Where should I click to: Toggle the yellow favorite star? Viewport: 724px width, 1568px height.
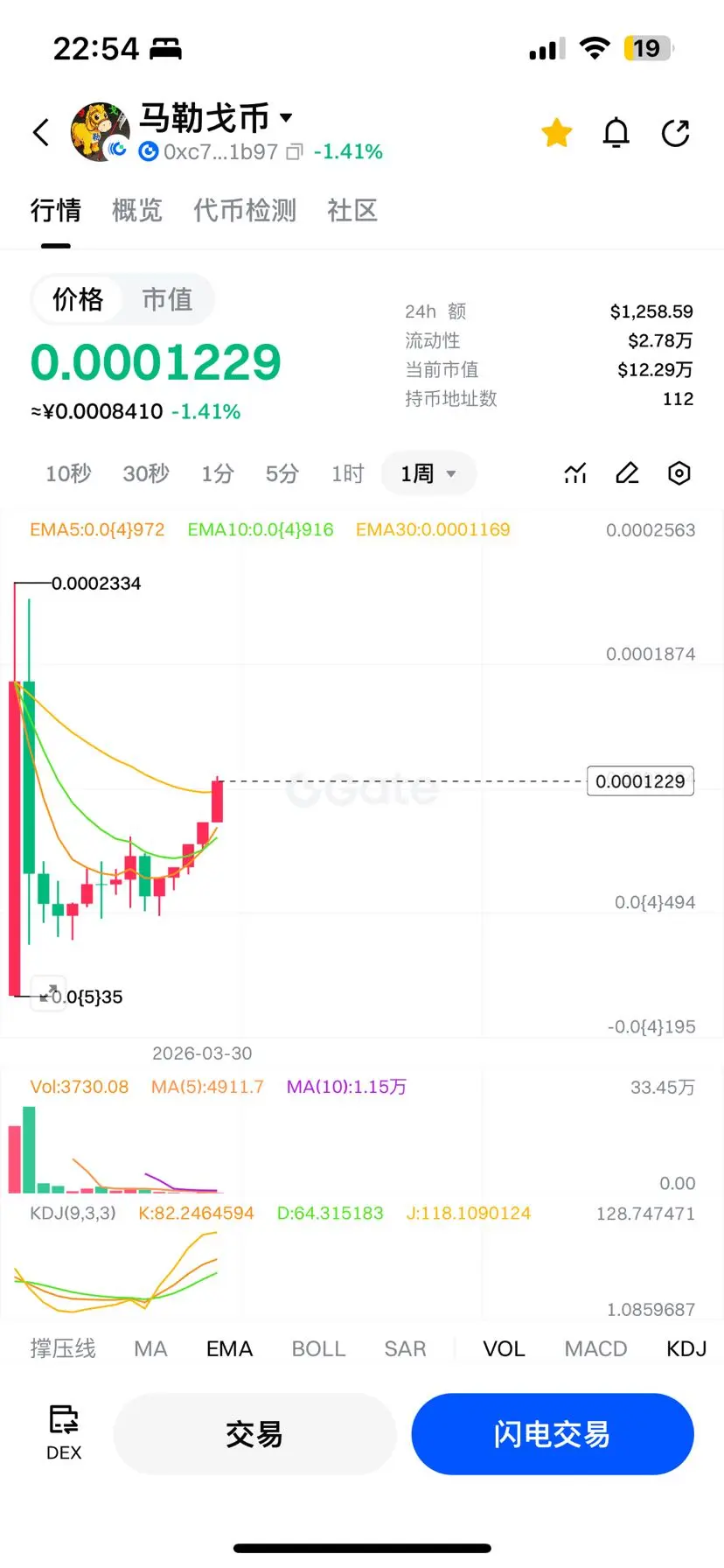(x=556, y=132)
